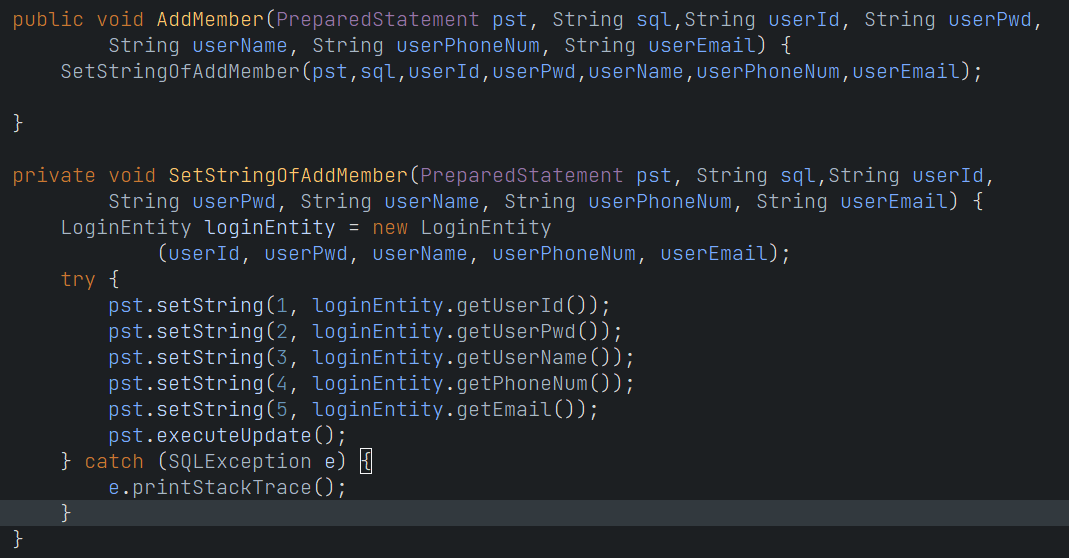This screenshot has width=1069, height=558.
Task: Click index 5 in the setString call
Action: point(282,409)
